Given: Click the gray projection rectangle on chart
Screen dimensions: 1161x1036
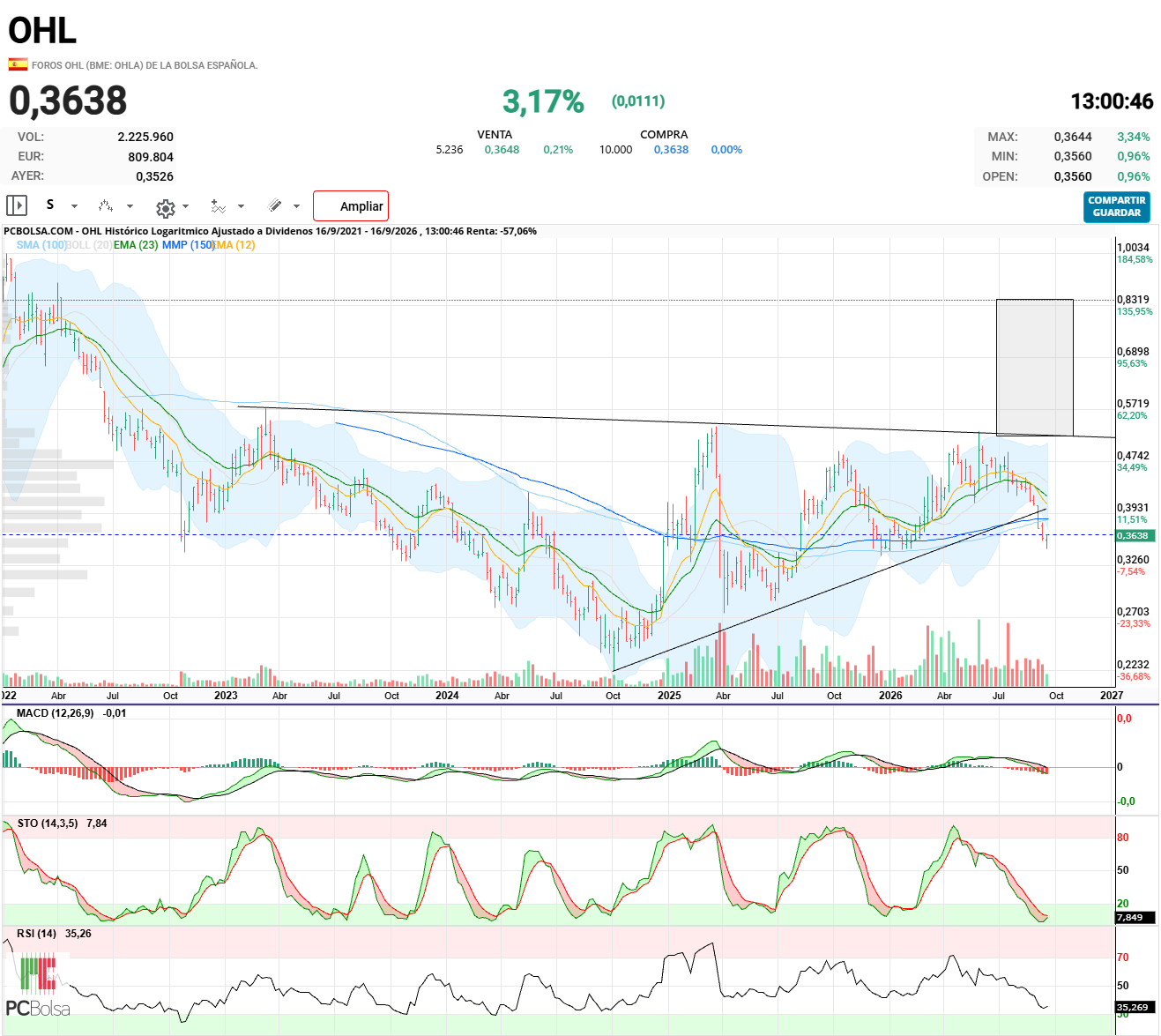Looking at the screenshot, I should pyautogui.click(x=1035, y=368).
